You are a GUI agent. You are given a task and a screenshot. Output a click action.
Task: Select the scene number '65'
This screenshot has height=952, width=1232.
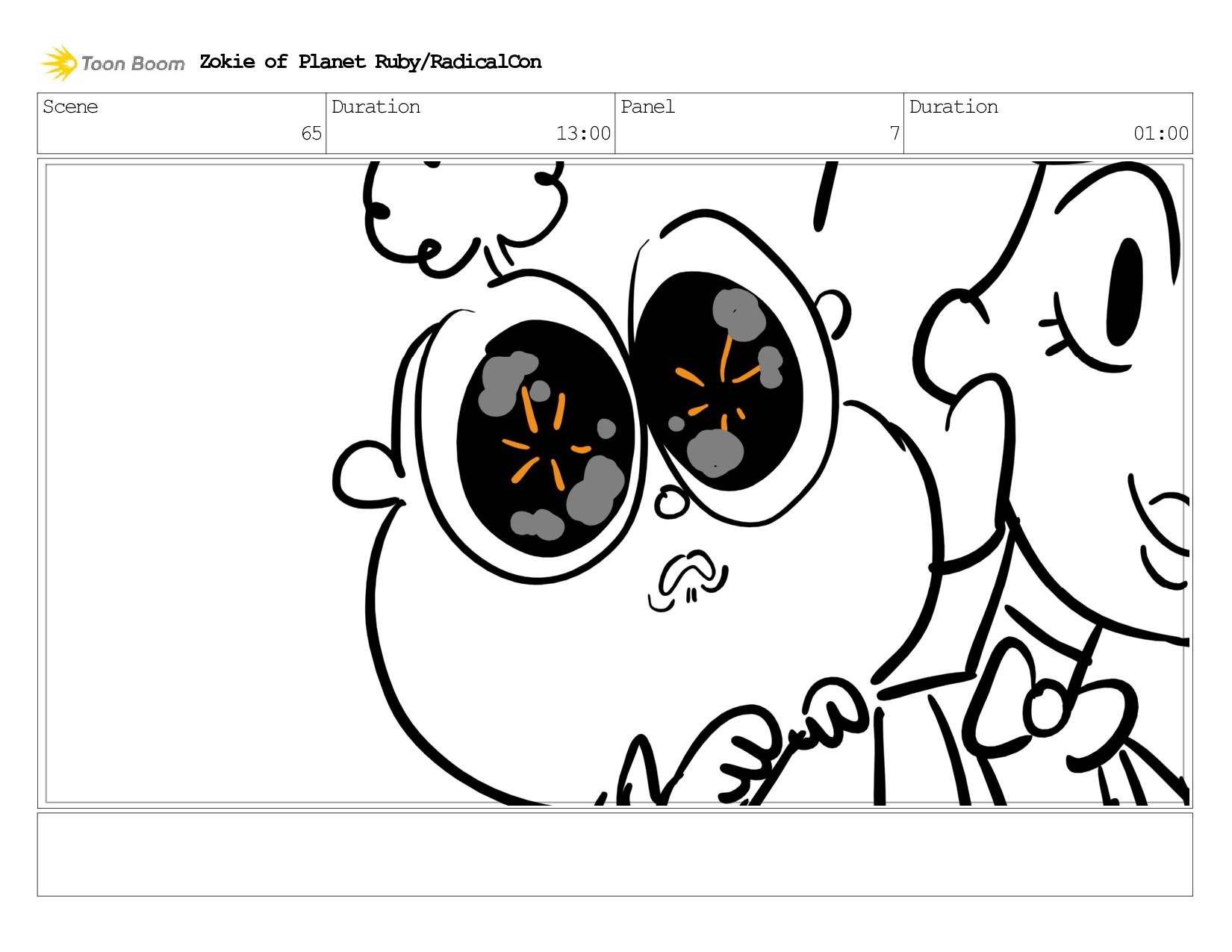coord(311,134)
